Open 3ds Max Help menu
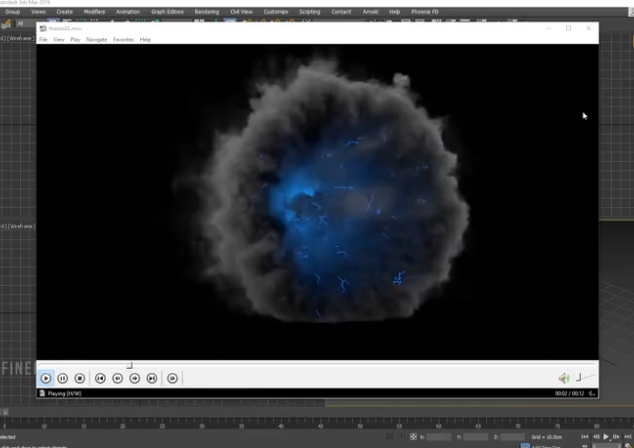 [x=395, y=12]
